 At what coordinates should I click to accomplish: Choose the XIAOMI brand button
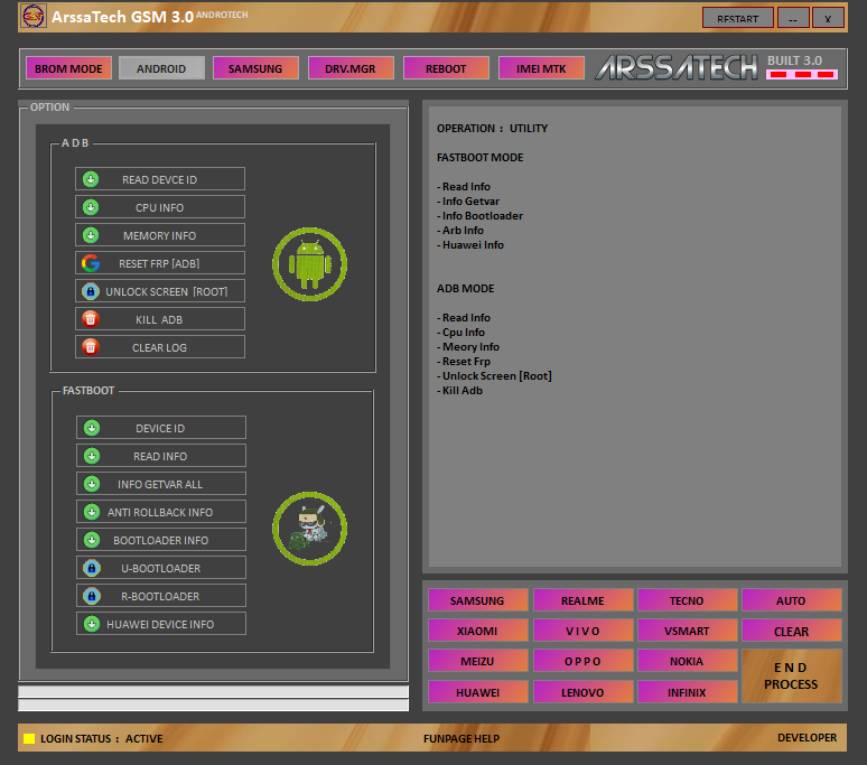click(x=477, y=631)
